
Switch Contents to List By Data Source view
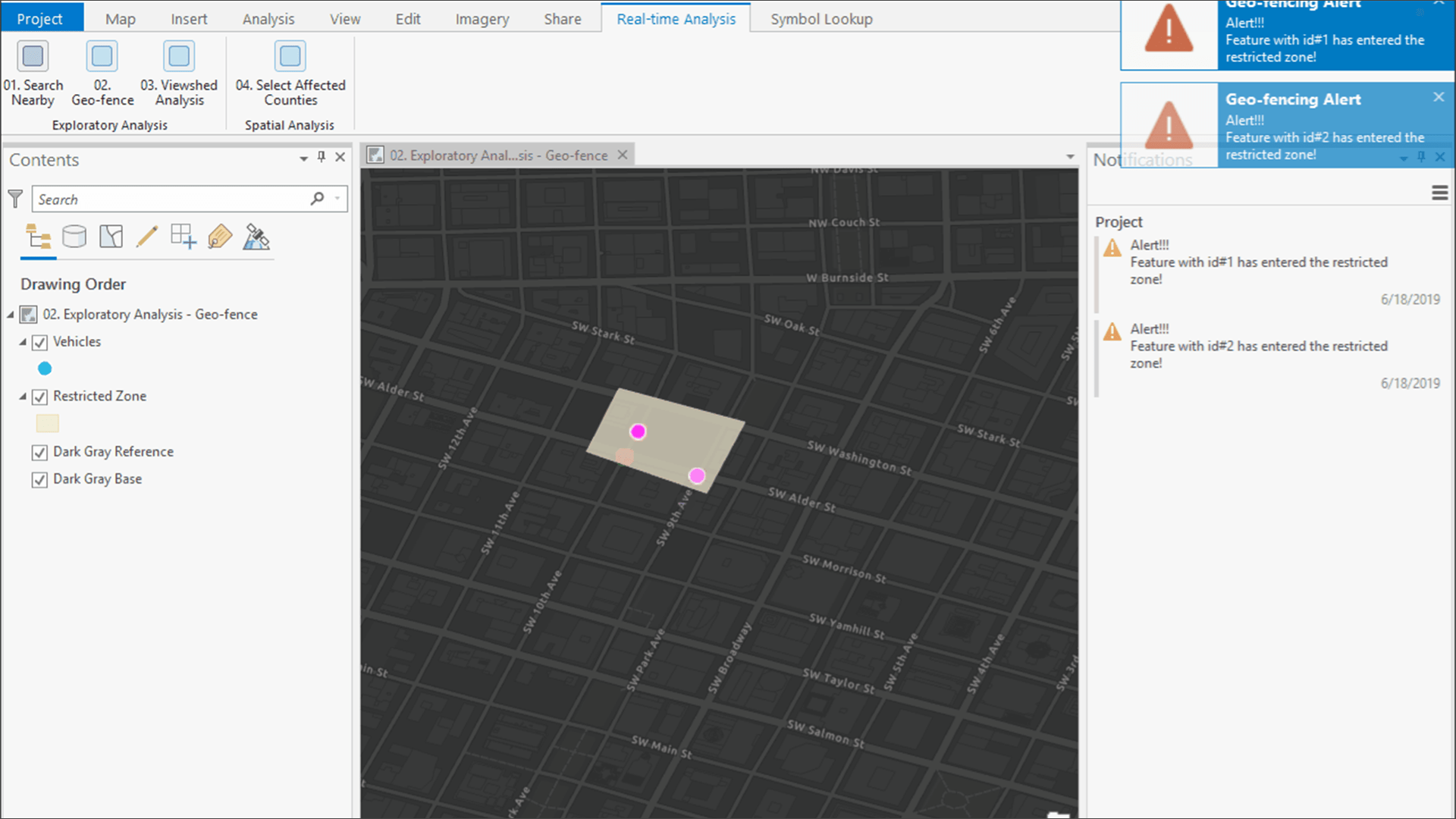(x=74, y=237)
